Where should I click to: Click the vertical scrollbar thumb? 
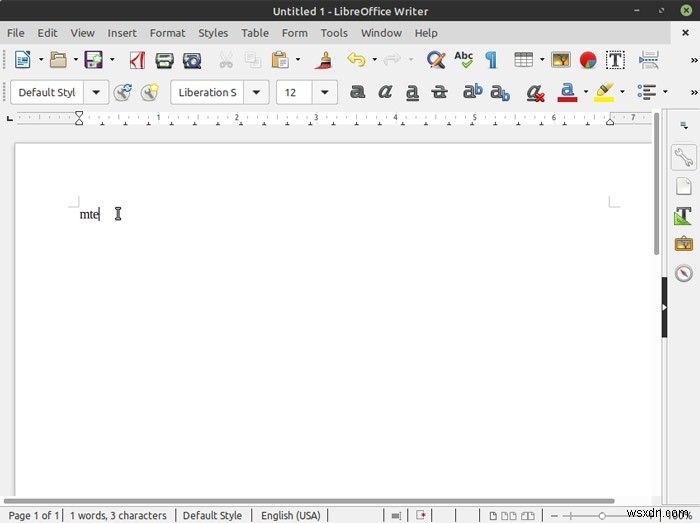pyautogui.click(x=656, y=183)
